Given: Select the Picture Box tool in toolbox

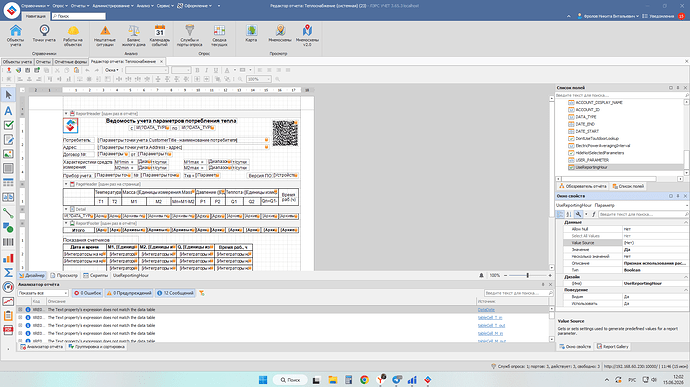Looking at the screenshot, I should pyautogui.click(x=8, y=154).
